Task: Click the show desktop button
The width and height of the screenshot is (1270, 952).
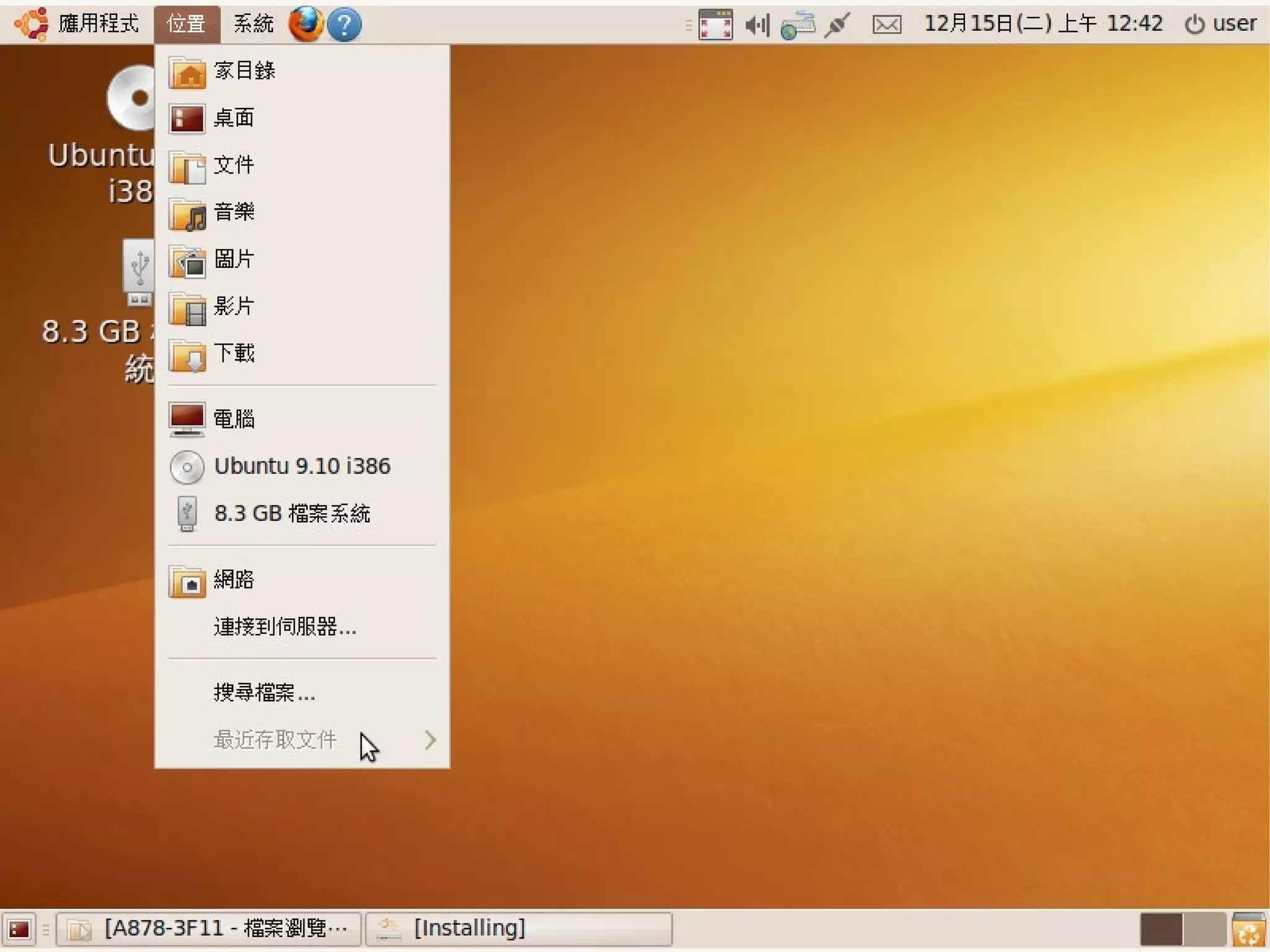Action: tap(19, 929)
